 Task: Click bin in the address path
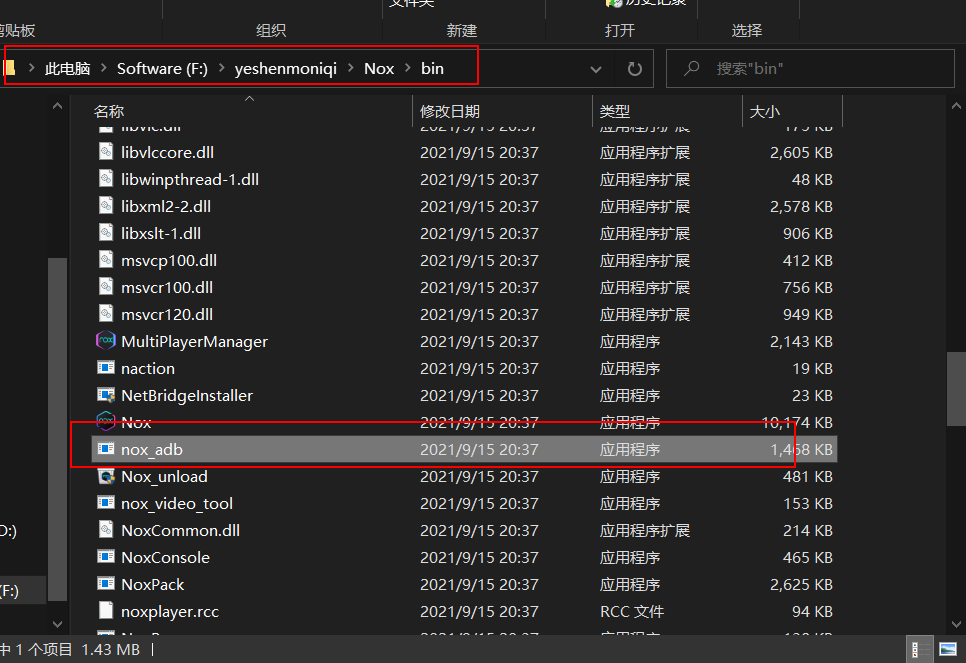coord(432,68)
